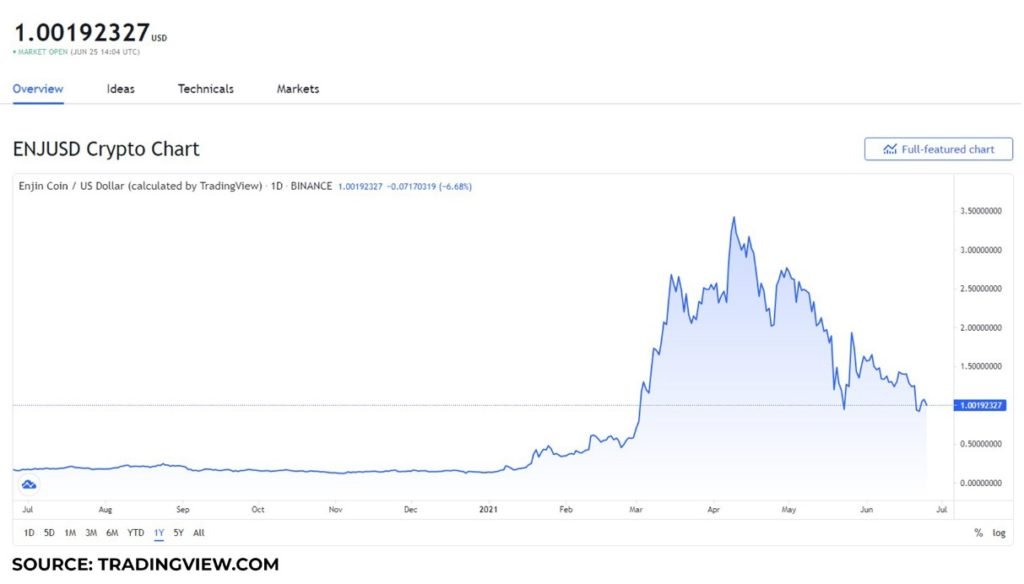The image size is (1024, 584).
Task: Click the TradingView logo icon on chart
Action: [29, 485]
